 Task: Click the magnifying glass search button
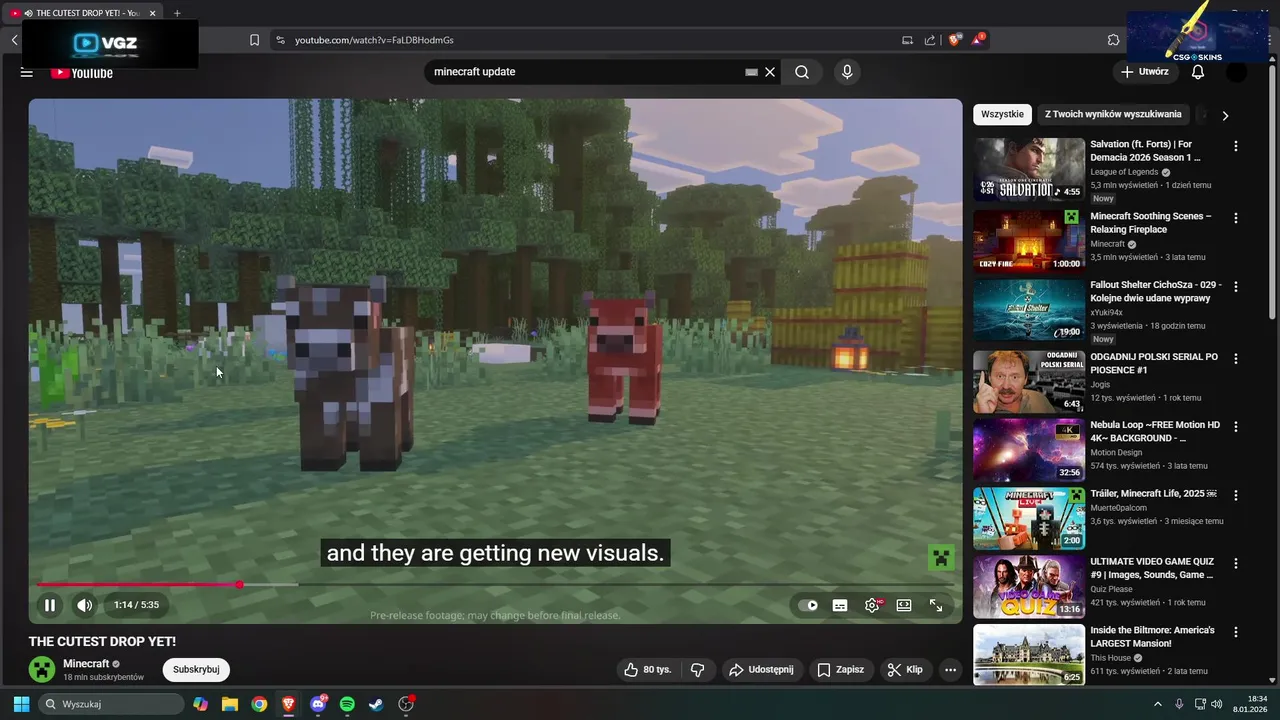tap(802, 72)
